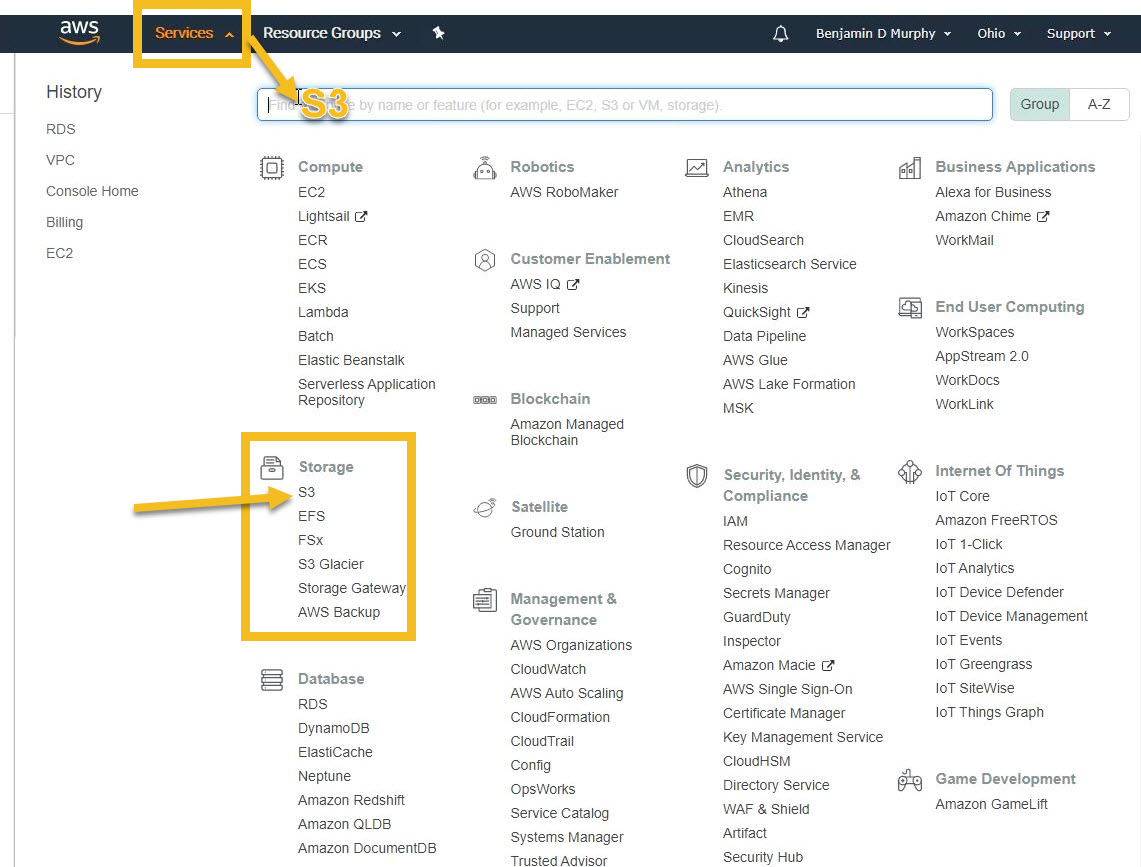This screenshot has width=1141, height=867.
Task: Click the Analytics category chart icon
Action: pyautogui.click(x=697, y=168)
